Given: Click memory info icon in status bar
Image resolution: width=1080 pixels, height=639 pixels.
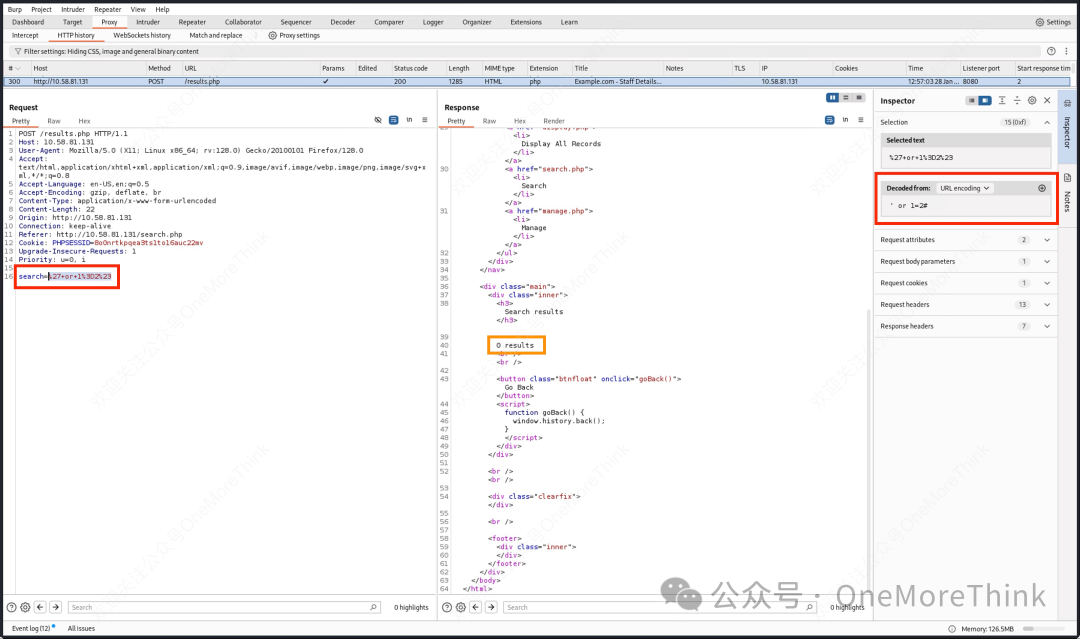Looking at the screenshot, I should coord(952,629).
